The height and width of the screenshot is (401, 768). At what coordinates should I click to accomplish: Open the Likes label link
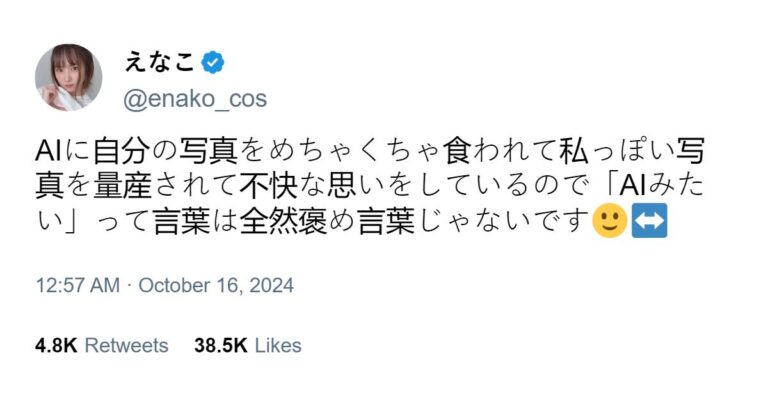[x=278, y=346]
